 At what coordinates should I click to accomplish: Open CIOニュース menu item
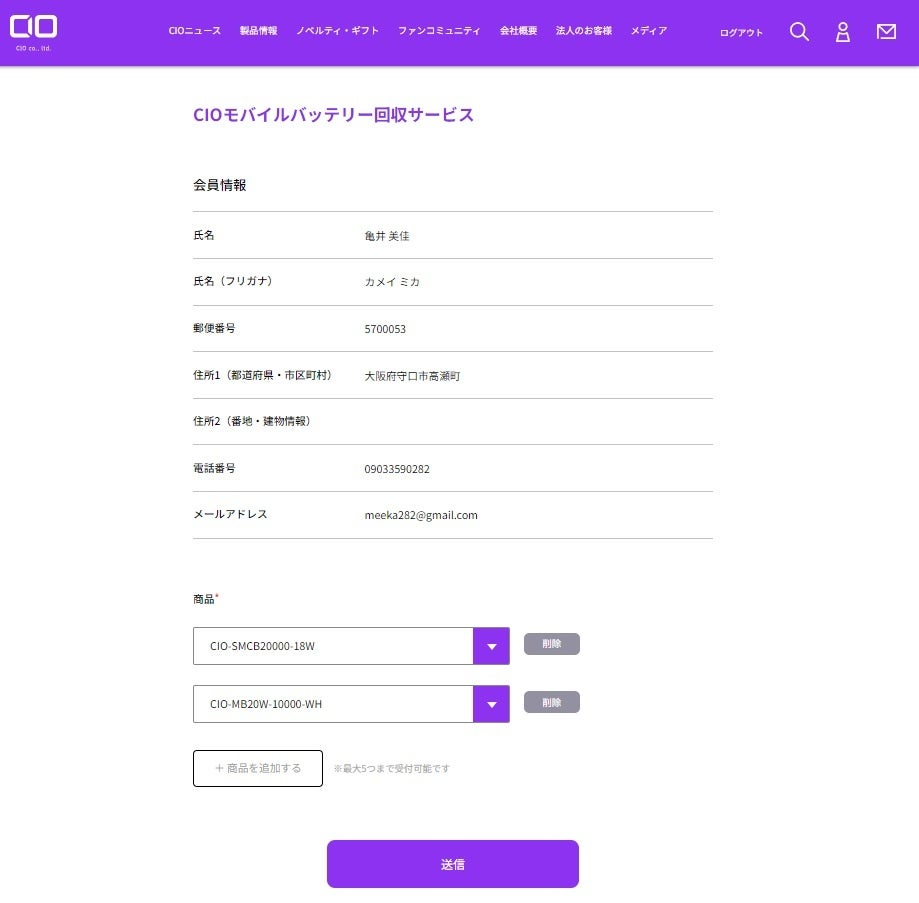pos(195,31)
